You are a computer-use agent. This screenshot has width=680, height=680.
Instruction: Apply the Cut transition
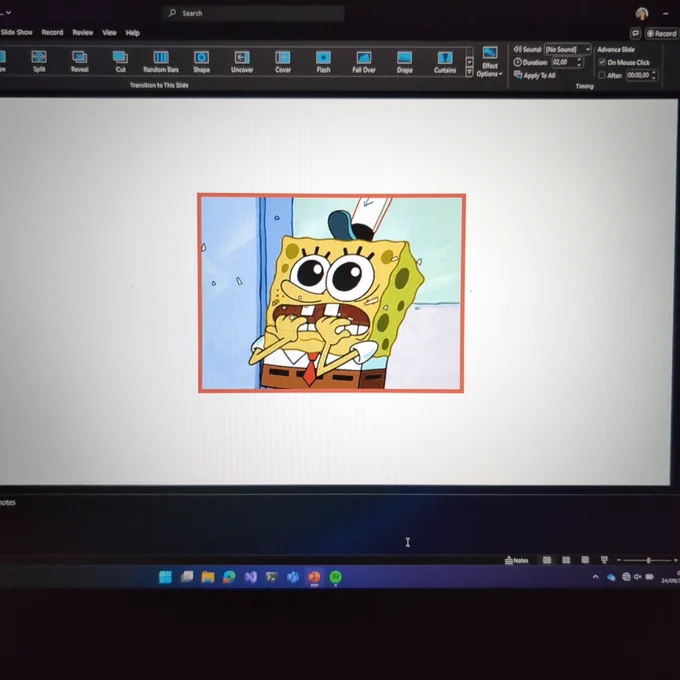pos(120,62)
